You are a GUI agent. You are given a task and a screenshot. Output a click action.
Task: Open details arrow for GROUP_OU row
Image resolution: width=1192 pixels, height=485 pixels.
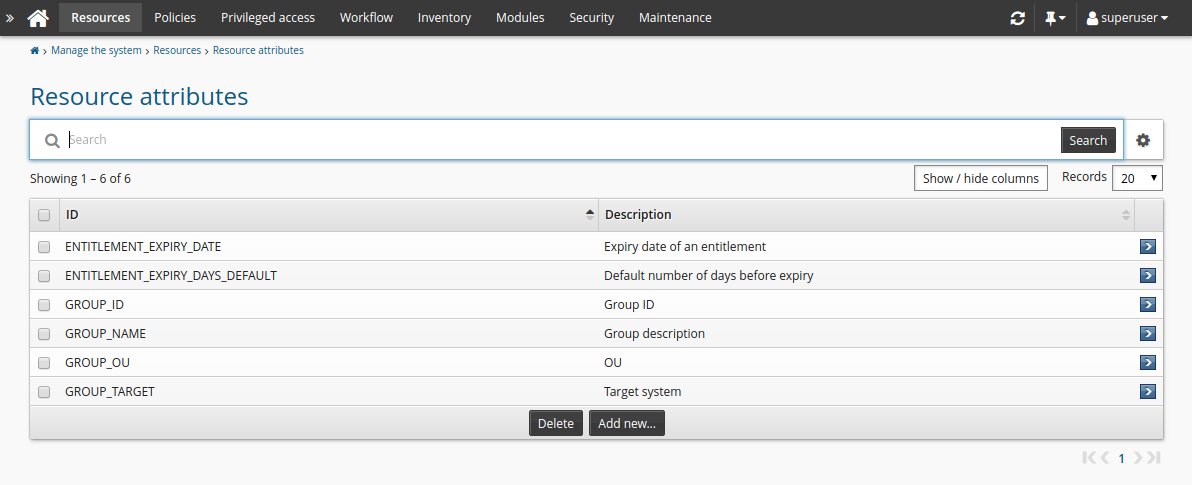pyautogui.click(x=1148, y=362)
